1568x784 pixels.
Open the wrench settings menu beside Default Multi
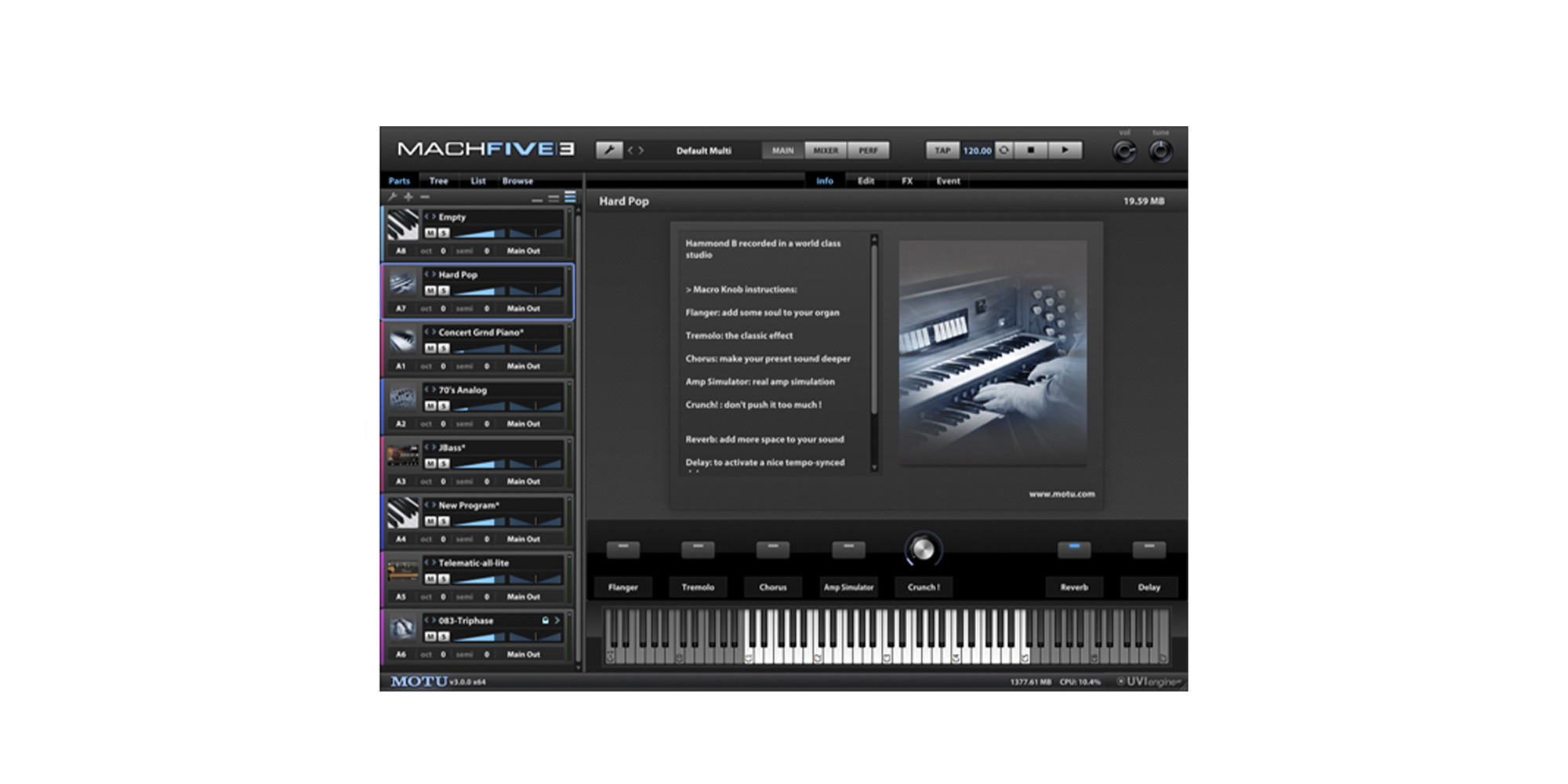click(x=608, y=150)
